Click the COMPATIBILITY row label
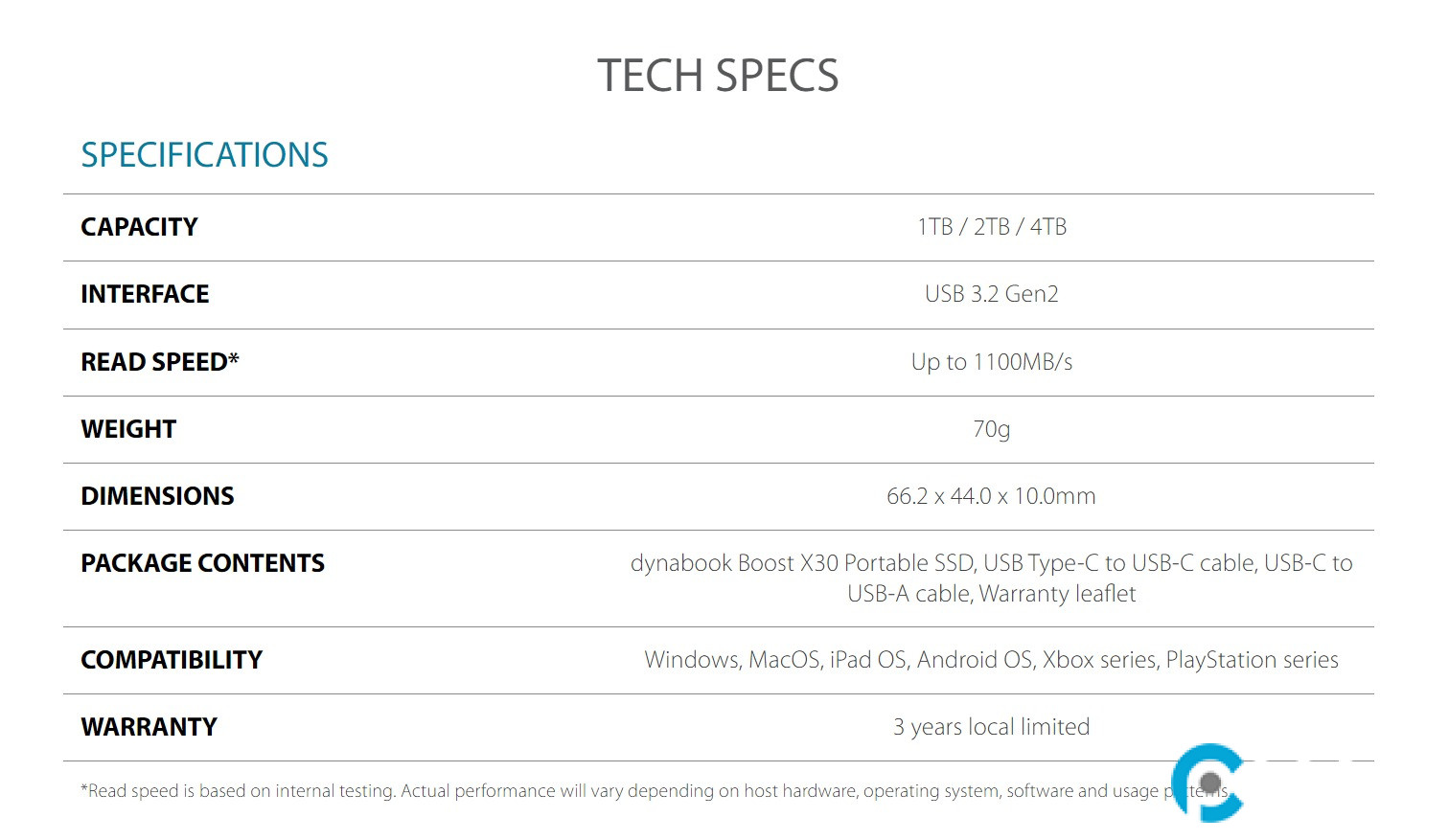Screen dimensions: 1449x840 point(172,660)
